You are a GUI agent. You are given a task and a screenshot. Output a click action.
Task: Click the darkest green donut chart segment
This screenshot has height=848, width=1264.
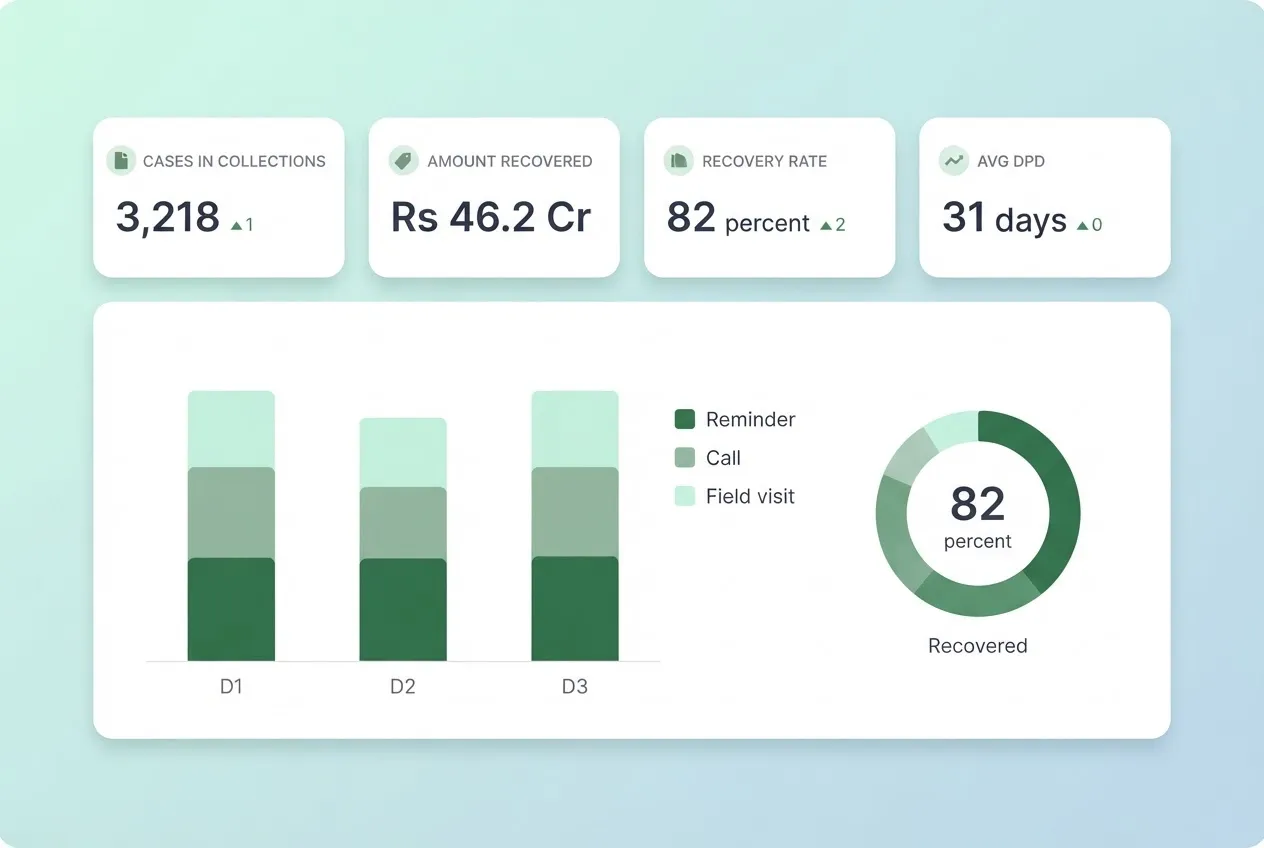1062,498
